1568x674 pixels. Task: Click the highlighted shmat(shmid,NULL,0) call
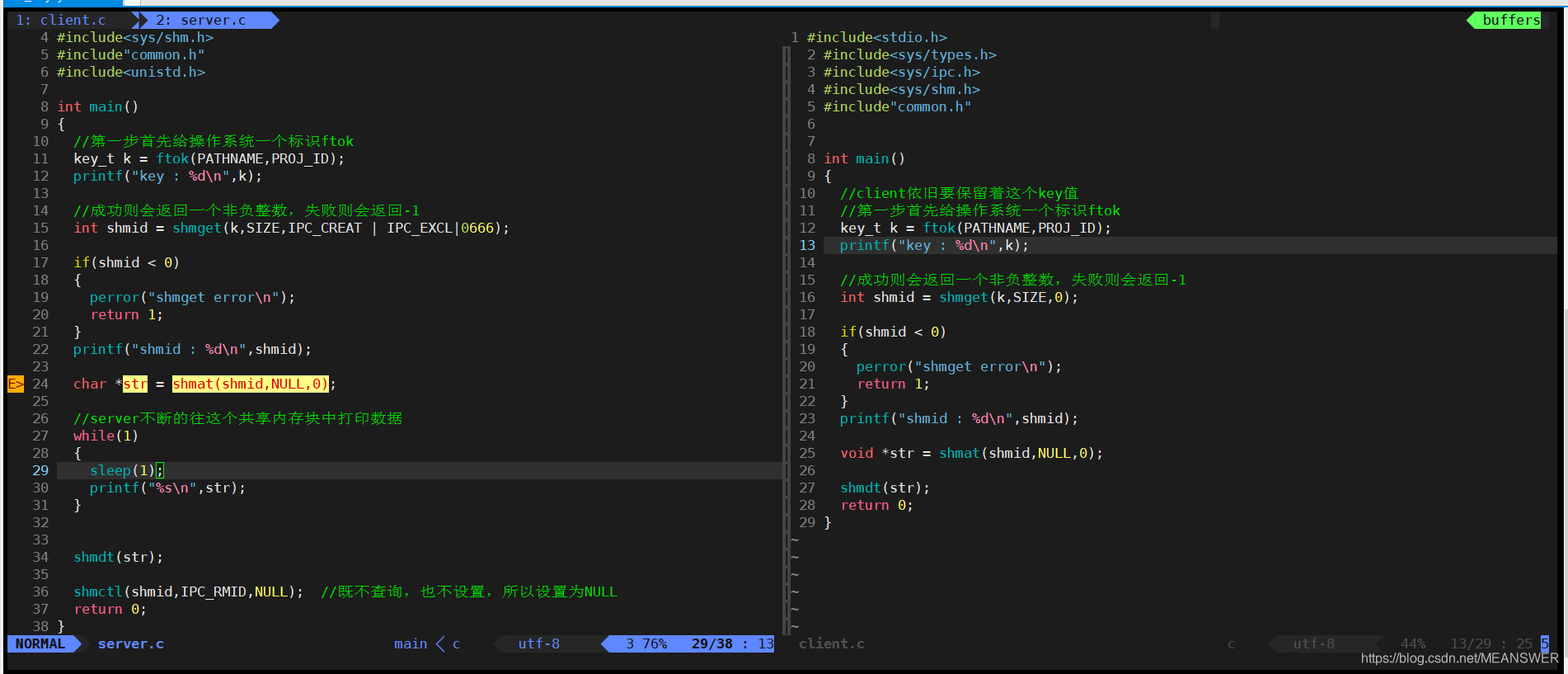pos(250,384)
